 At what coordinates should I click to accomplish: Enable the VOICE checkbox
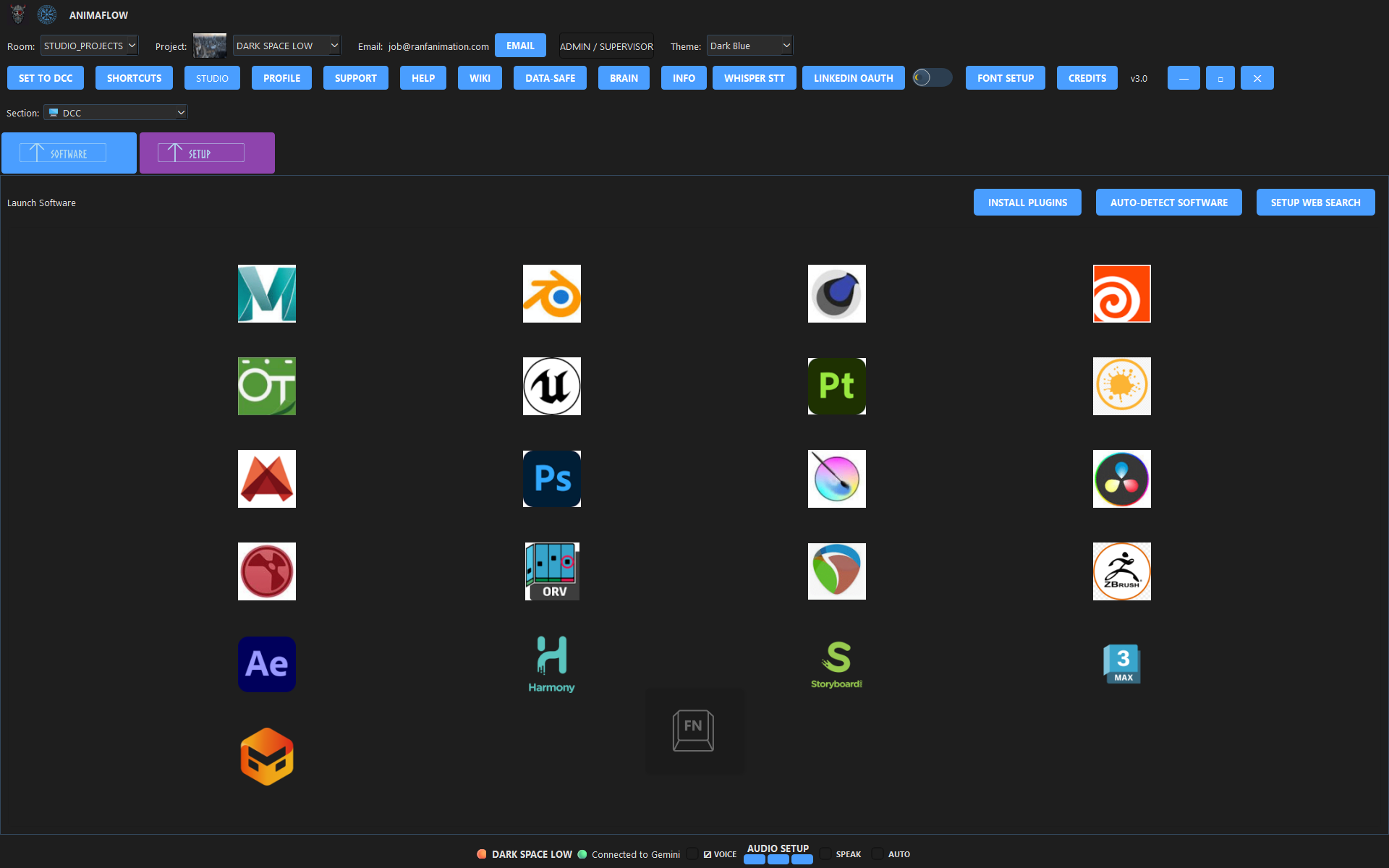692,854
